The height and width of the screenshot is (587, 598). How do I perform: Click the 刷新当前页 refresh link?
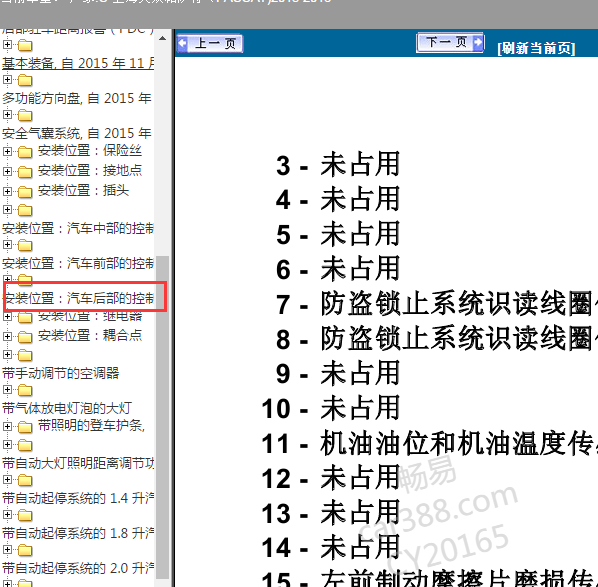[x=536, y=48]
